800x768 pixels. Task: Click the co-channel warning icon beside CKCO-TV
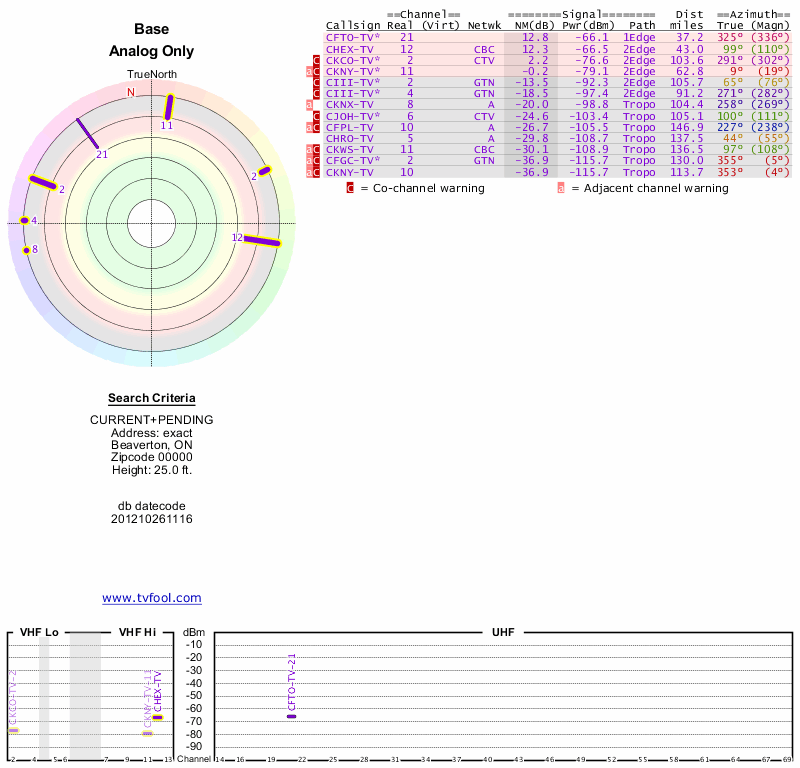click(x=317, y=60)
